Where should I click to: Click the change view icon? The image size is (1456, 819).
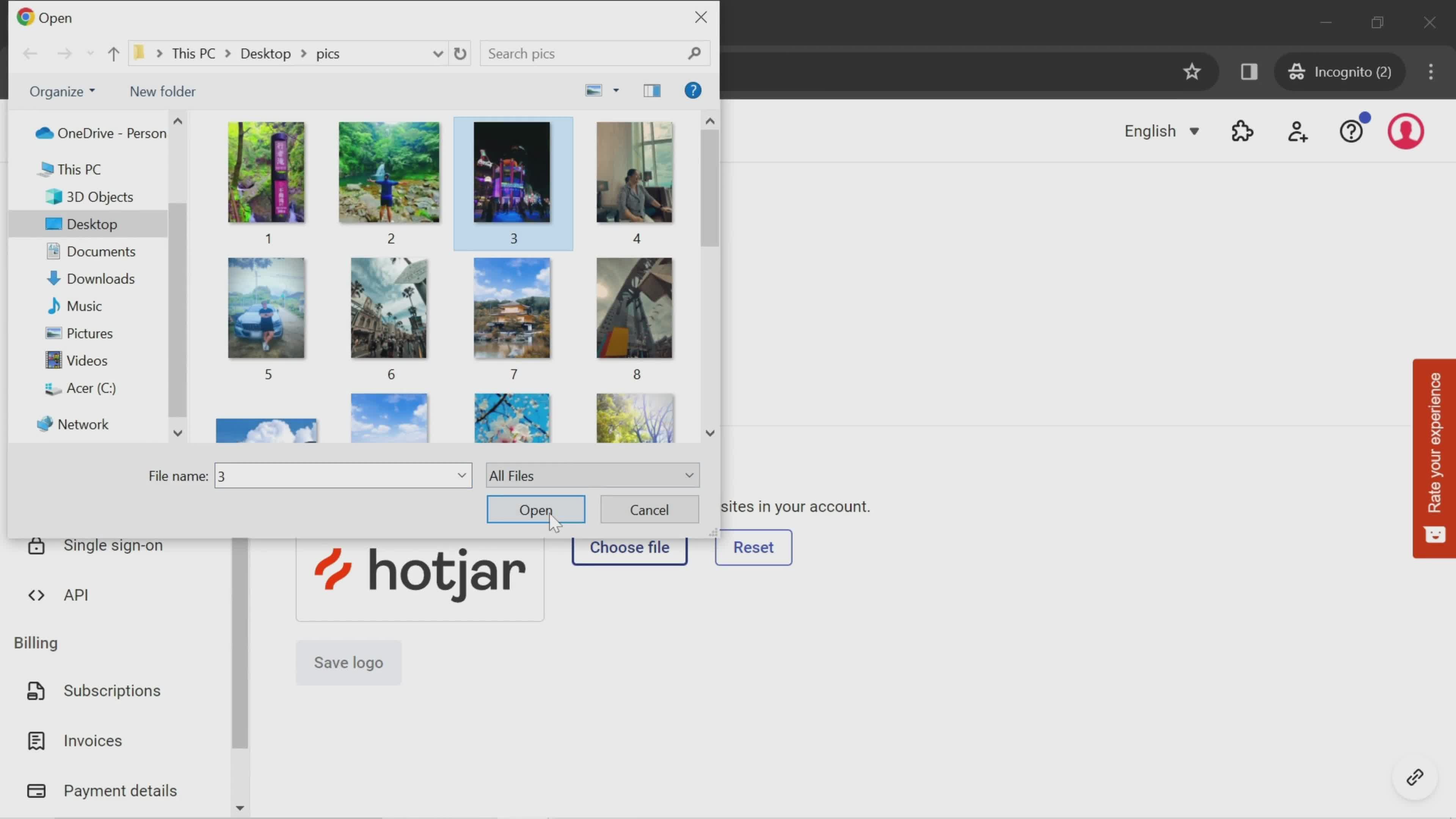point(593,91)
